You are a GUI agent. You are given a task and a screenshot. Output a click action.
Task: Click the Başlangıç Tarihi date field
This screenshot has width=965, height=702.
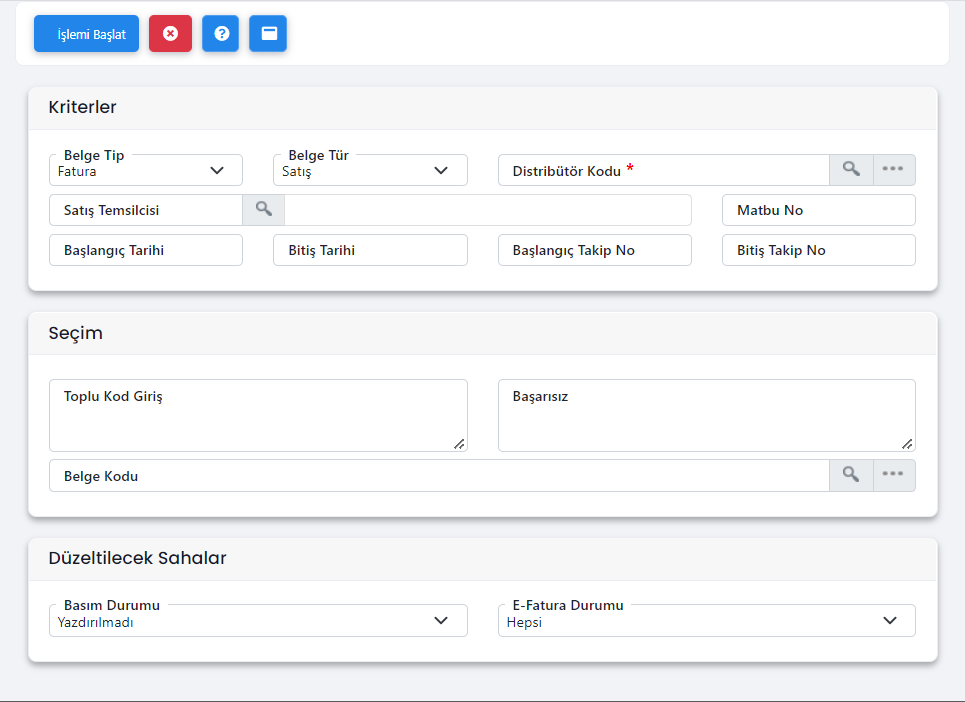[x=146, y=250]
